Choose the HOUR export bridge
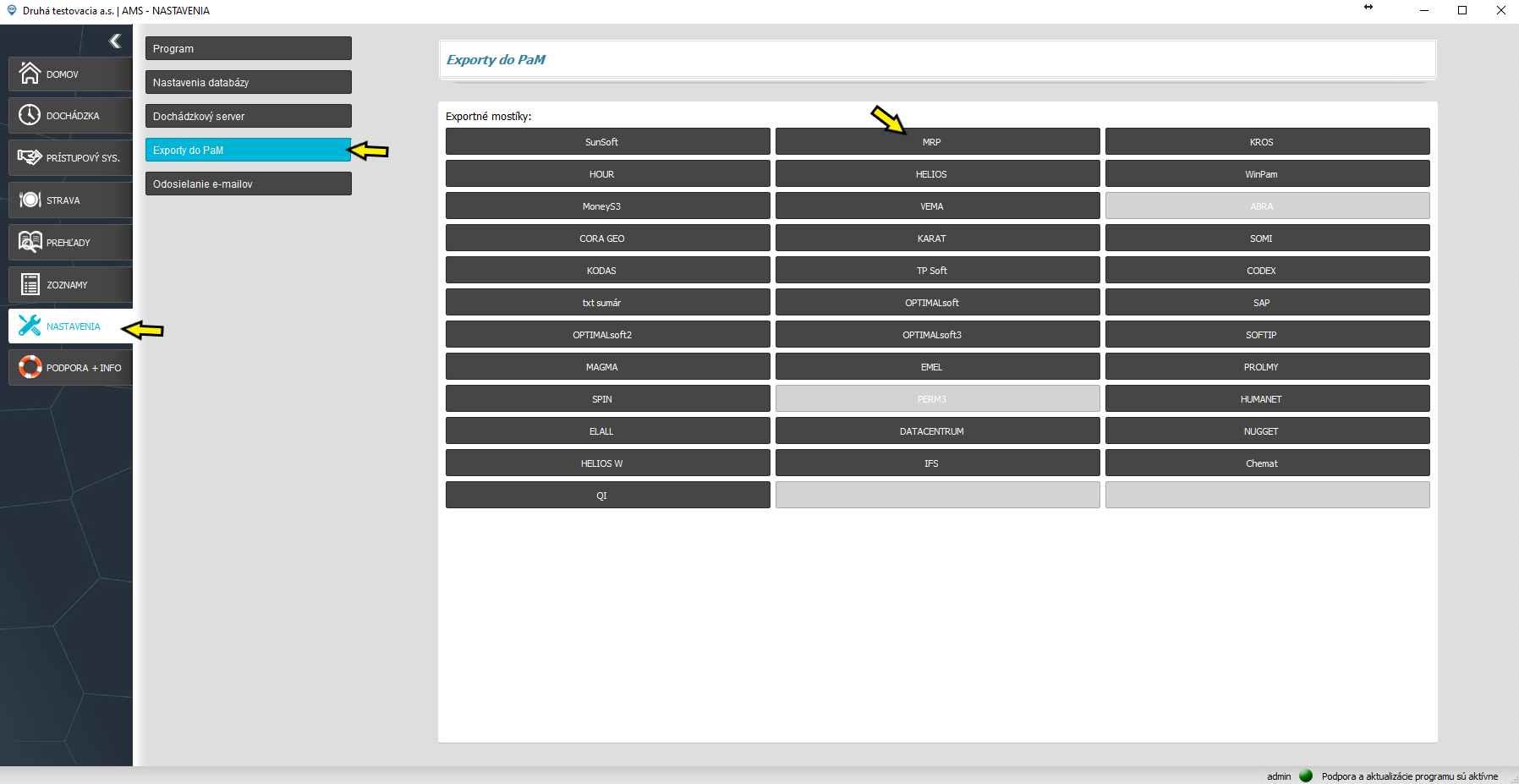Image resolution: width=1519 pixels, height=784 pixels. click(607, 173)
